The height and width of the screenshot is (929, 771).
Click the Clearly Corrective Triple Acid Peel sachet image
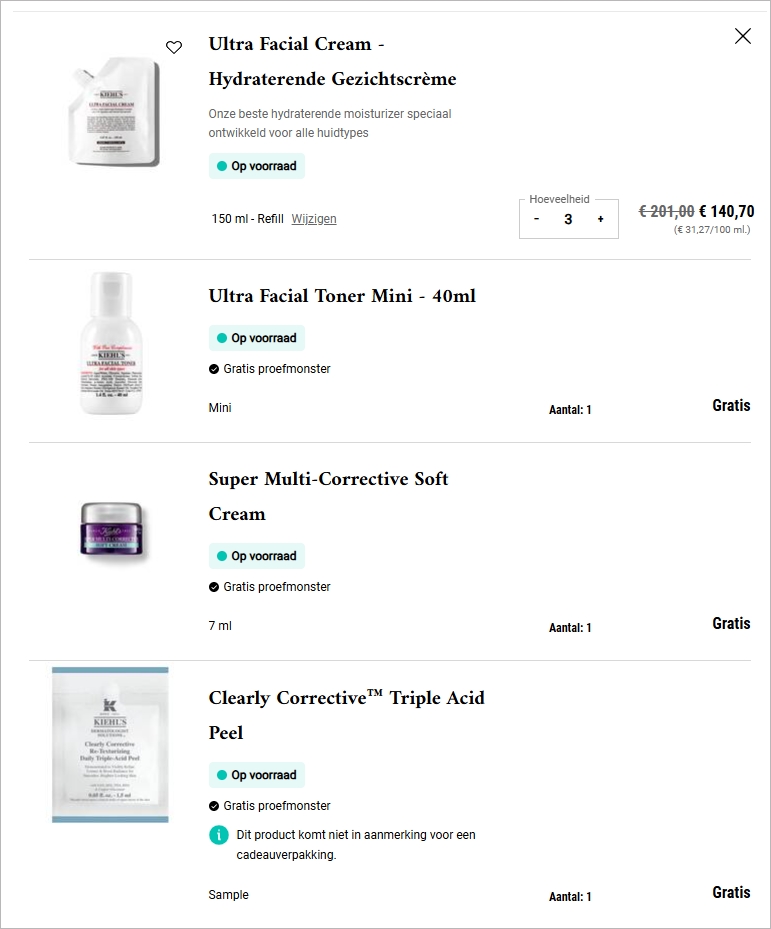(110, 745)
